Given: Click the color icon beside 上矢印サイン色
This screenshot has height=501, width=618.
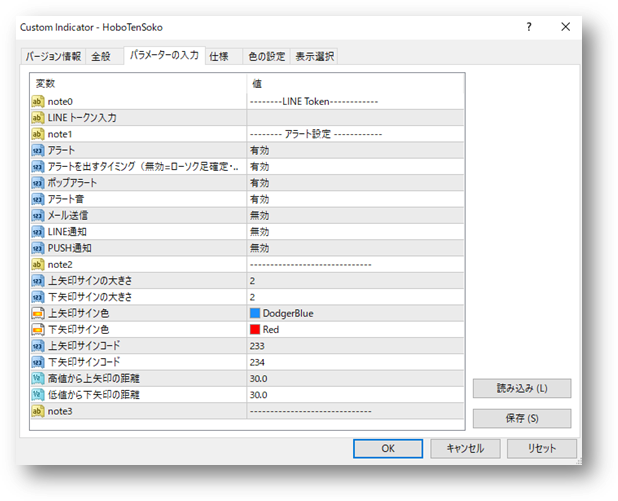Looking at the screenshot, I should pyautogui.click(x=37, y=314).
